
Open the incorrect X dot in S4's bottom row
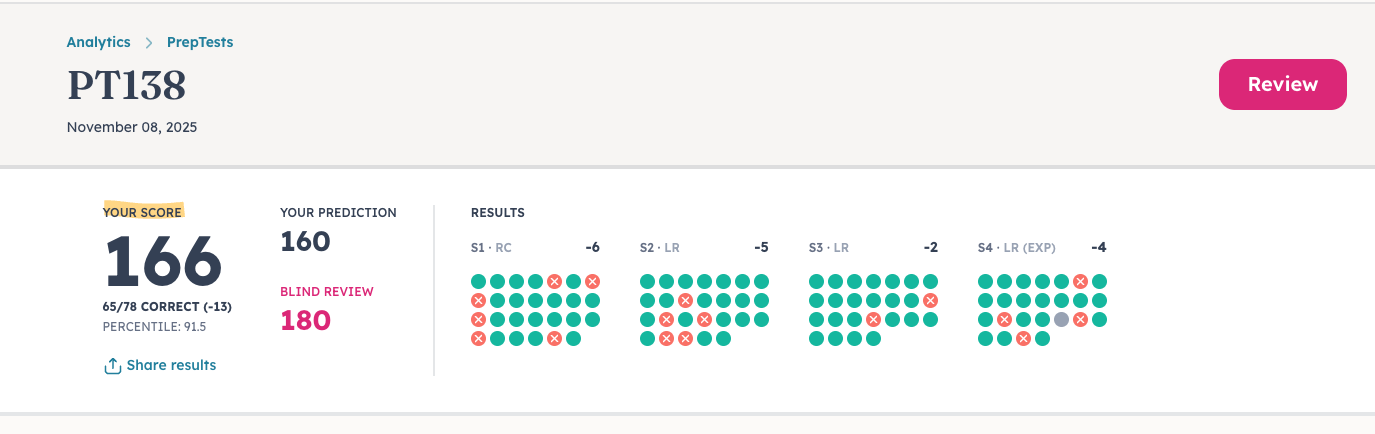[1023, 339]
